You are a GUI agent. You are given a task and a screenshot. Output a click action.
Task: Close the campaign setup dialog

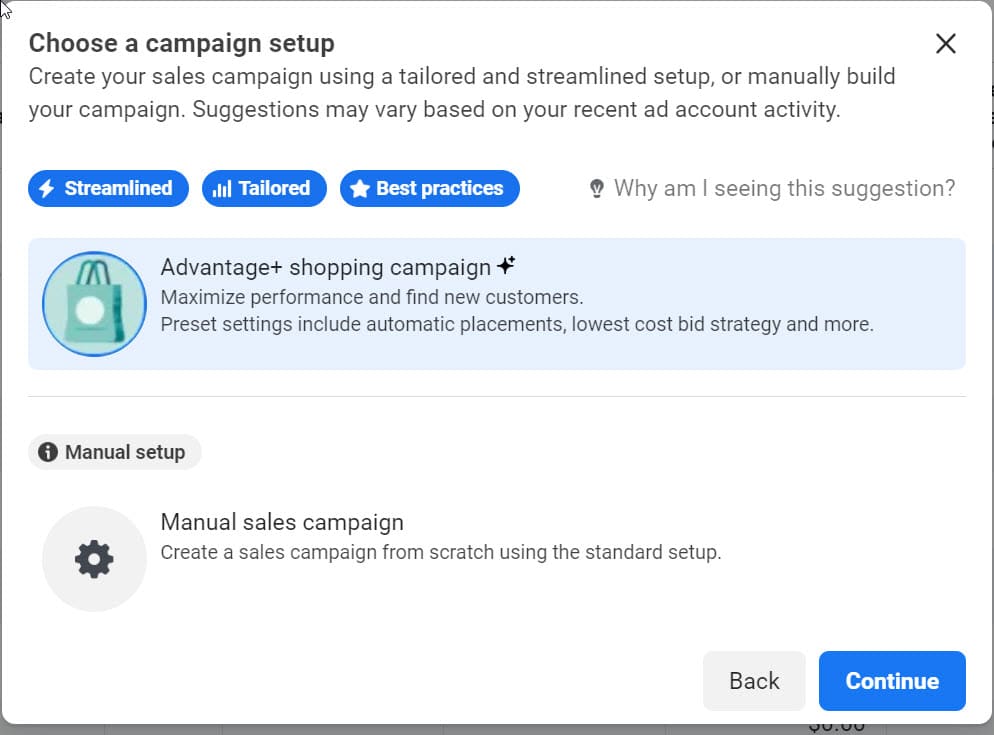tap(945, 44)
